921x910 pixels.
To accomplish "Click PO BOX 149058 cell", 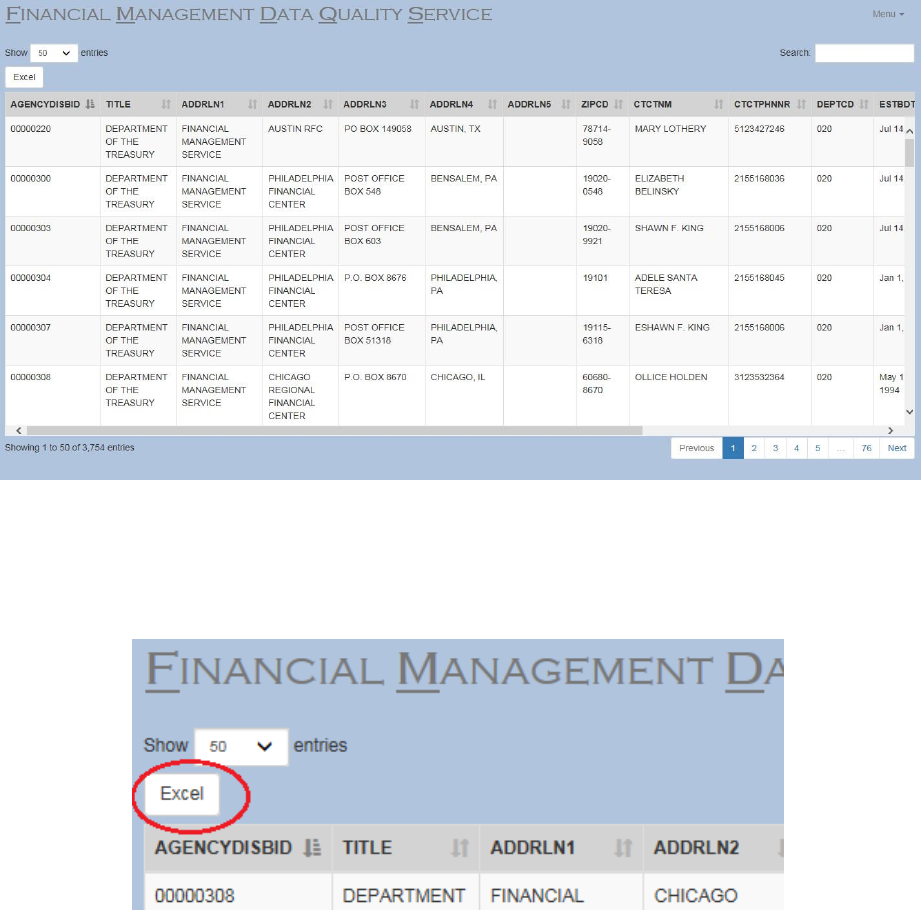I will click(382, 142).
